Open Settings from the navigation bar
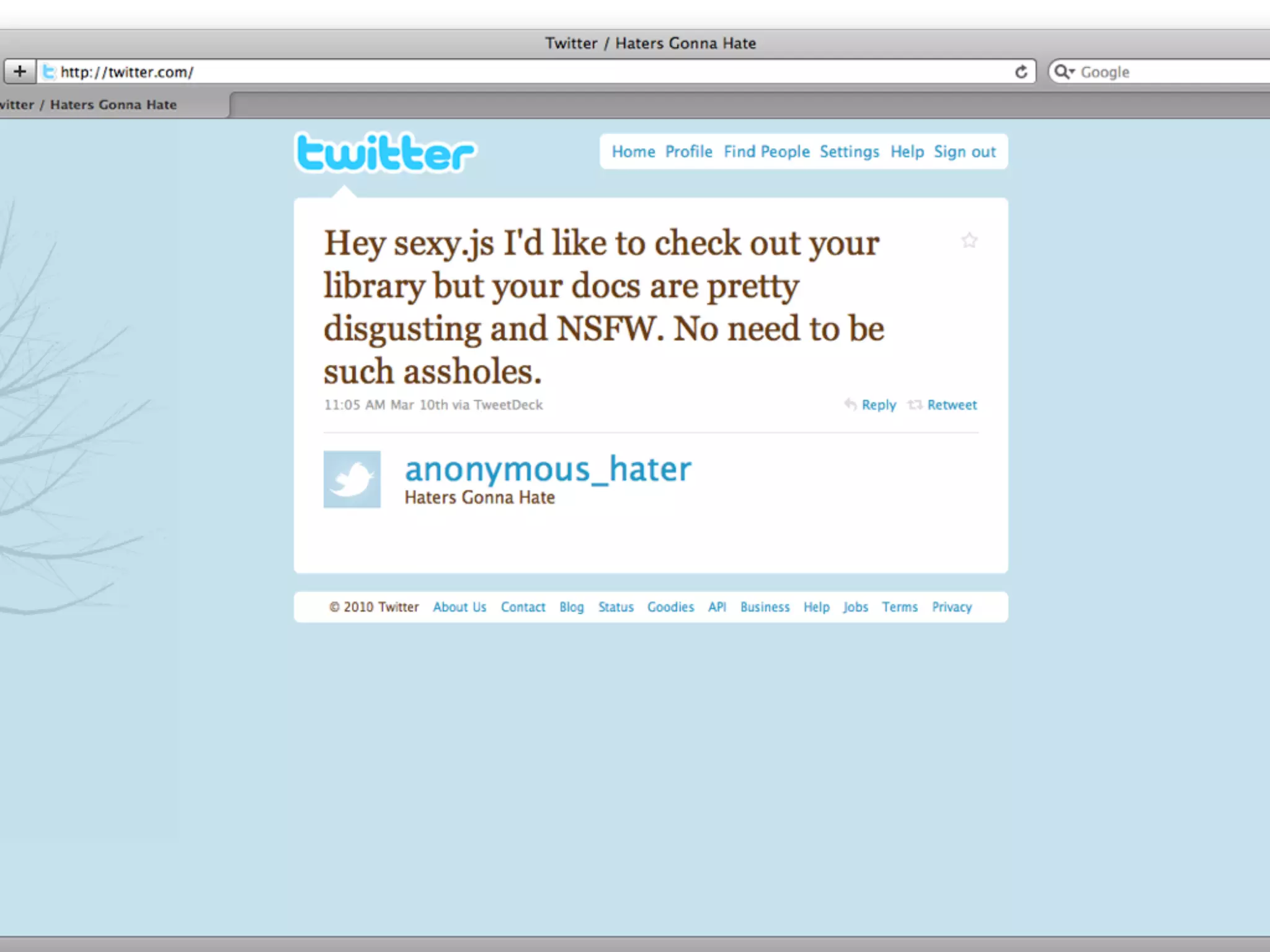The height and width of the screenshot is (952, 1270). coord(849,152)
